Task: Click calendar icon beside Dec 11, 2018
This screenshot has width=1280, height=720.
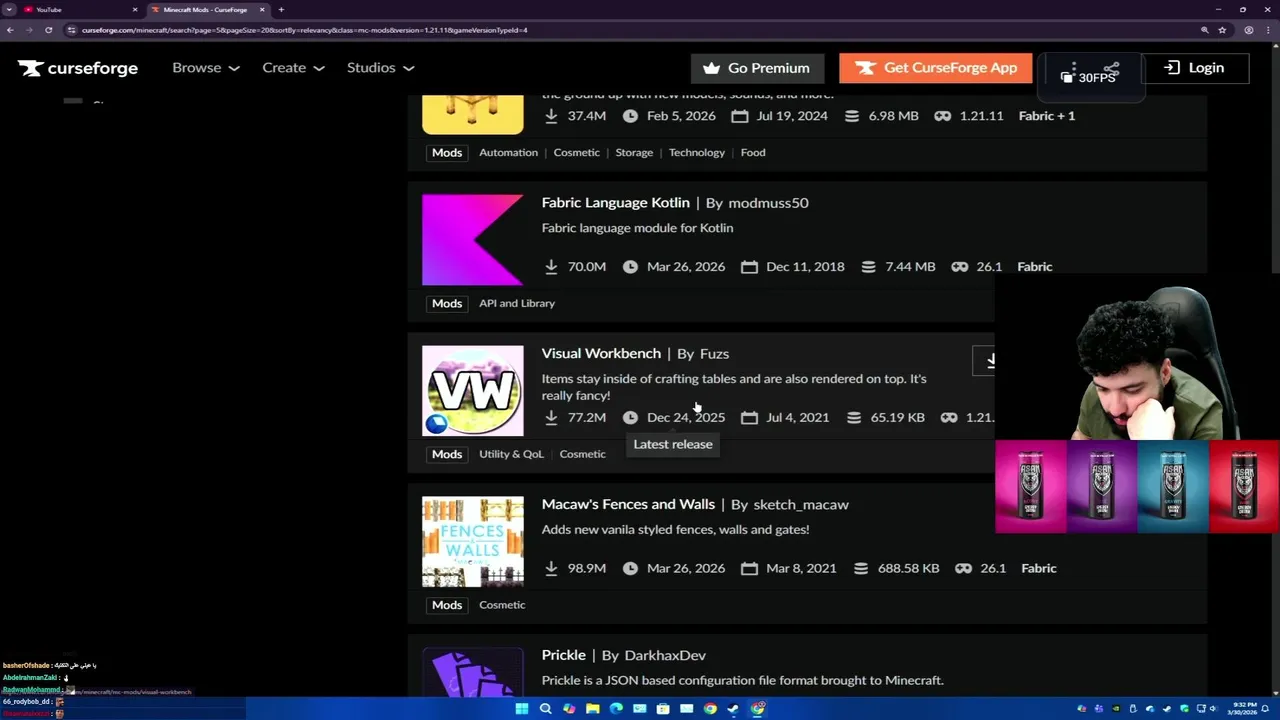Action: coord(749,267)
